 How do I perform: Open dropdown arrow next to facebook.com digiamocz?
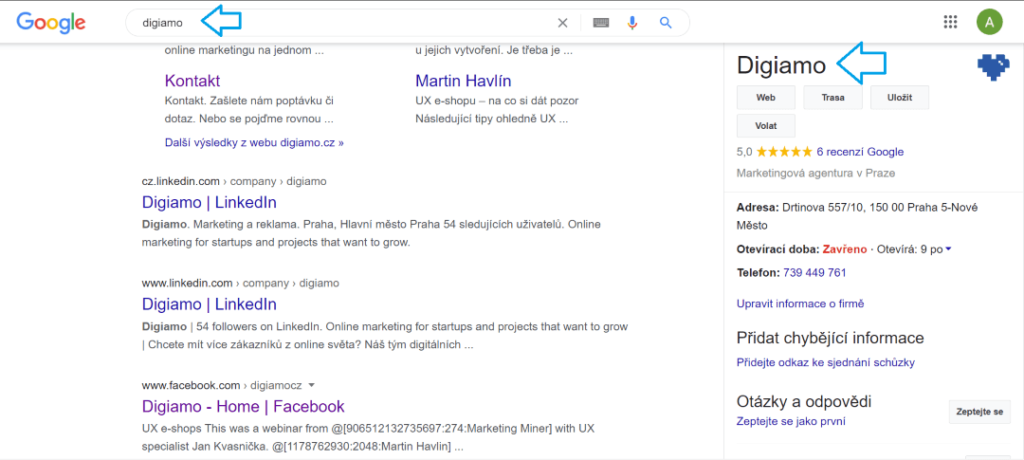click(311, 385)
